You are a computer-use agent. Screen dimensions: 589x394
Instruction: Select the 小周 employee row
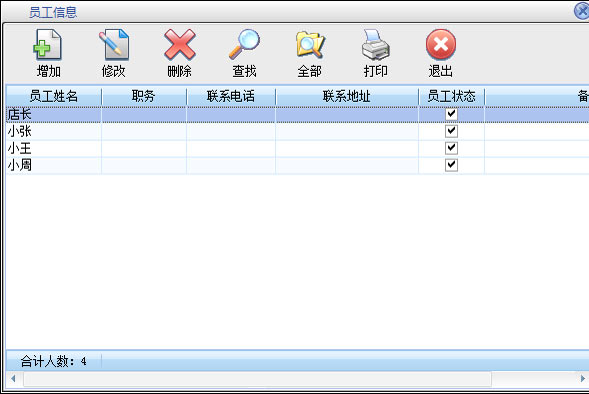(298, 165)
